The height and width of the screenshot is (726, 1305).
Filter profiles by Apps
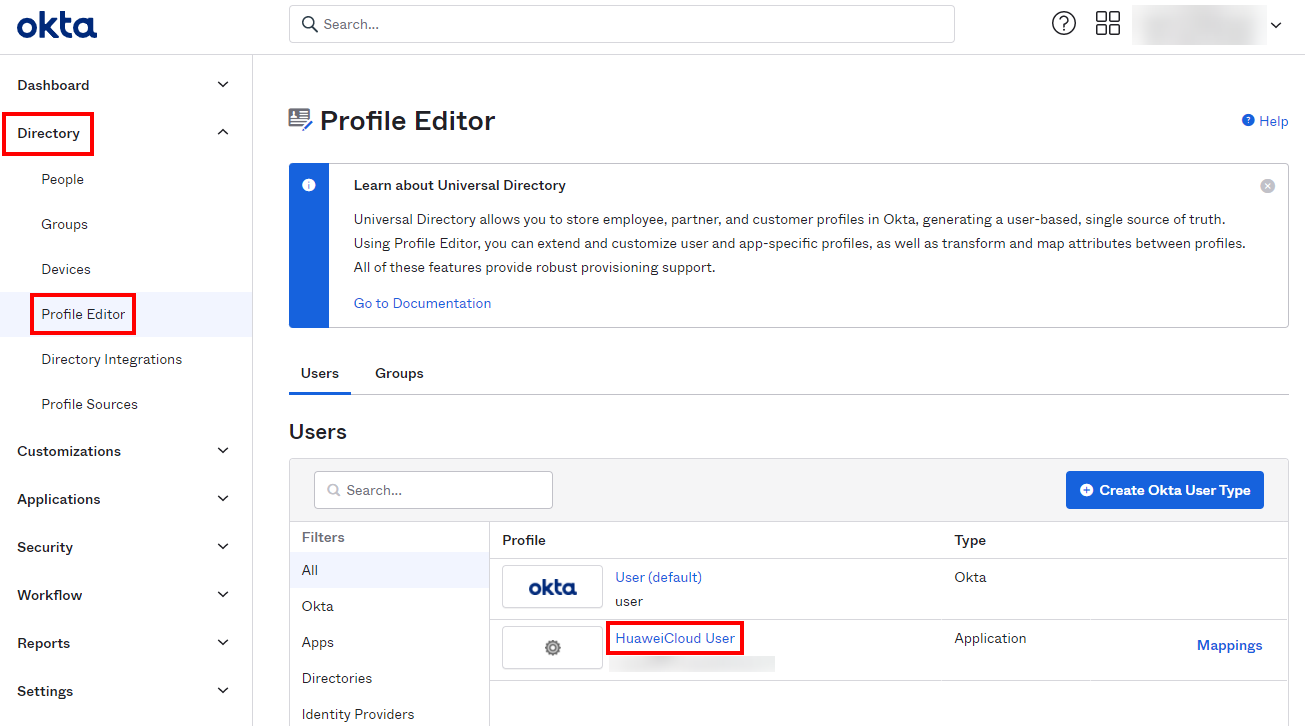click(318, 642)
